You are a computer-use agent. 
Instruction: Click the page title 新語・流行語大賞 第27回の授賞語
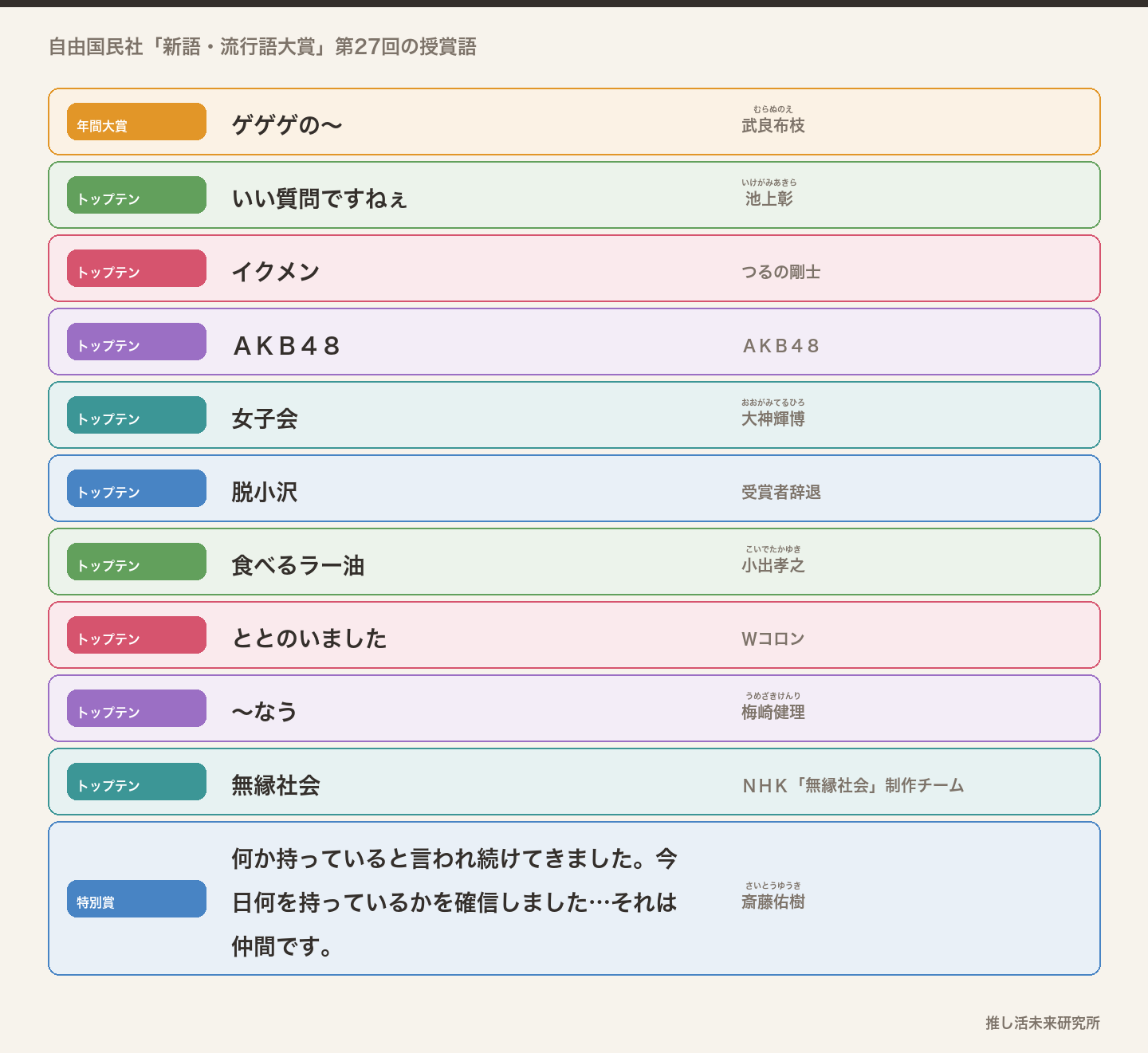(262, 47)
